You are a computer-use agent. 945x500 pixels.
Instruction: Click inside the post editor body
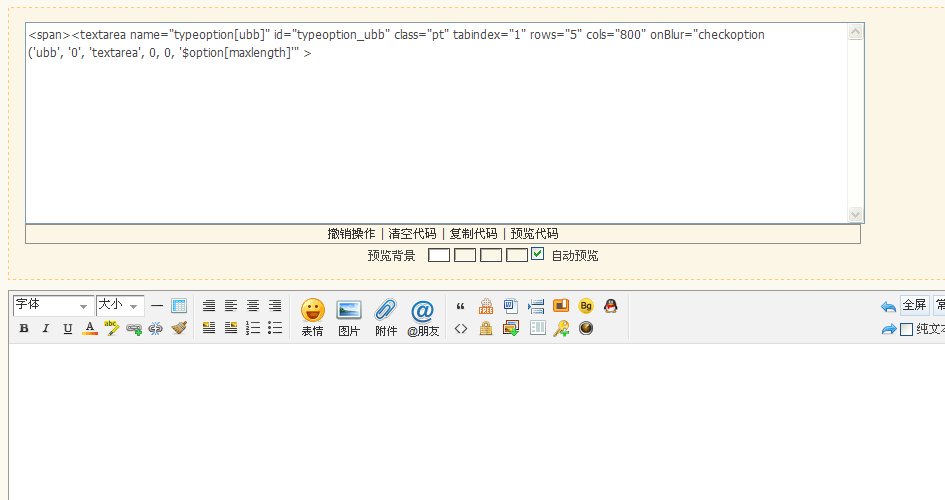coord(476,422)
